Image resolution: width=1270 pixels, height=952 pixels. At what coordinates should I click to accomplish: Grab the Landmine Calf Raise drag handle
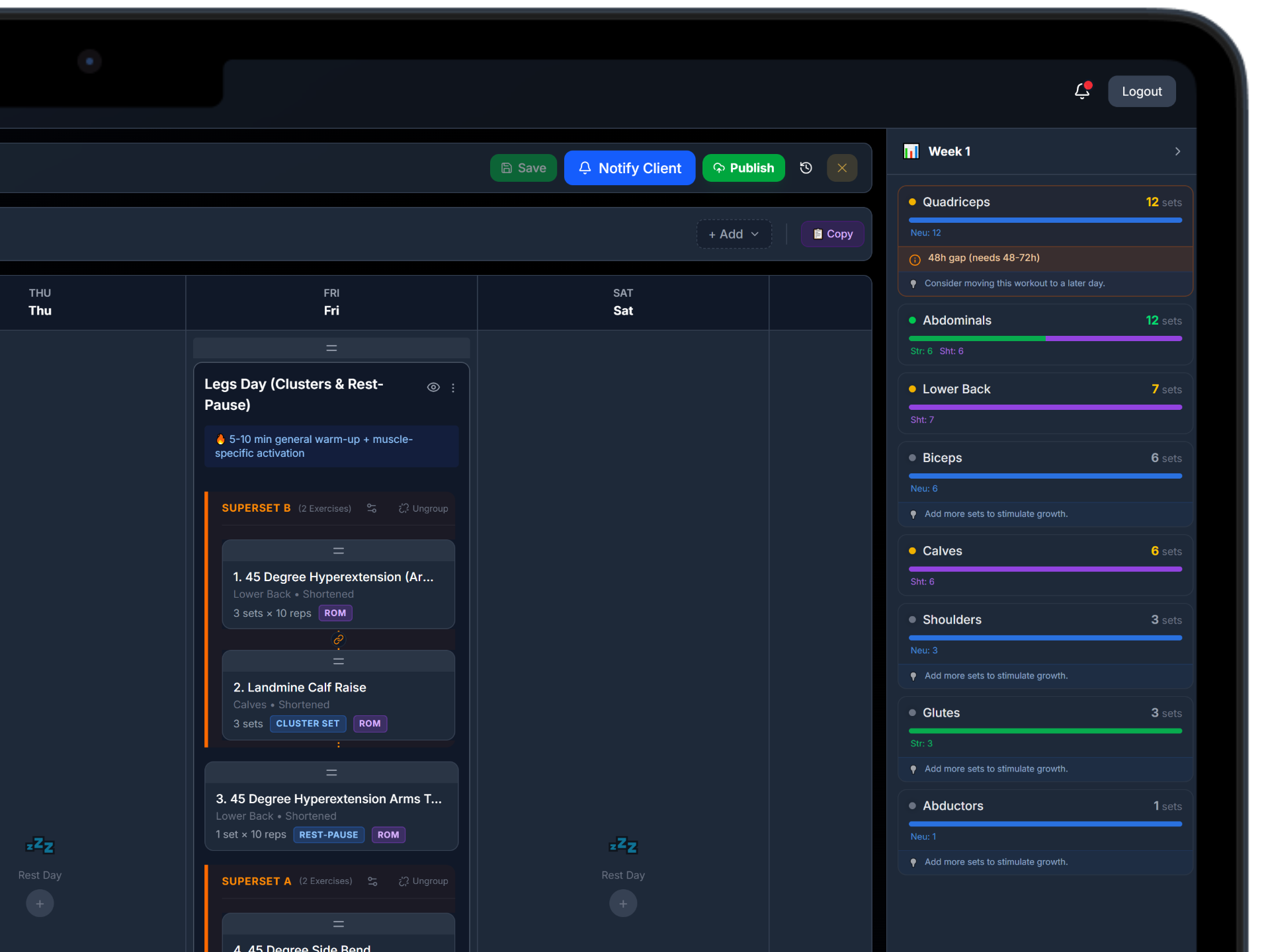(339, 661)
